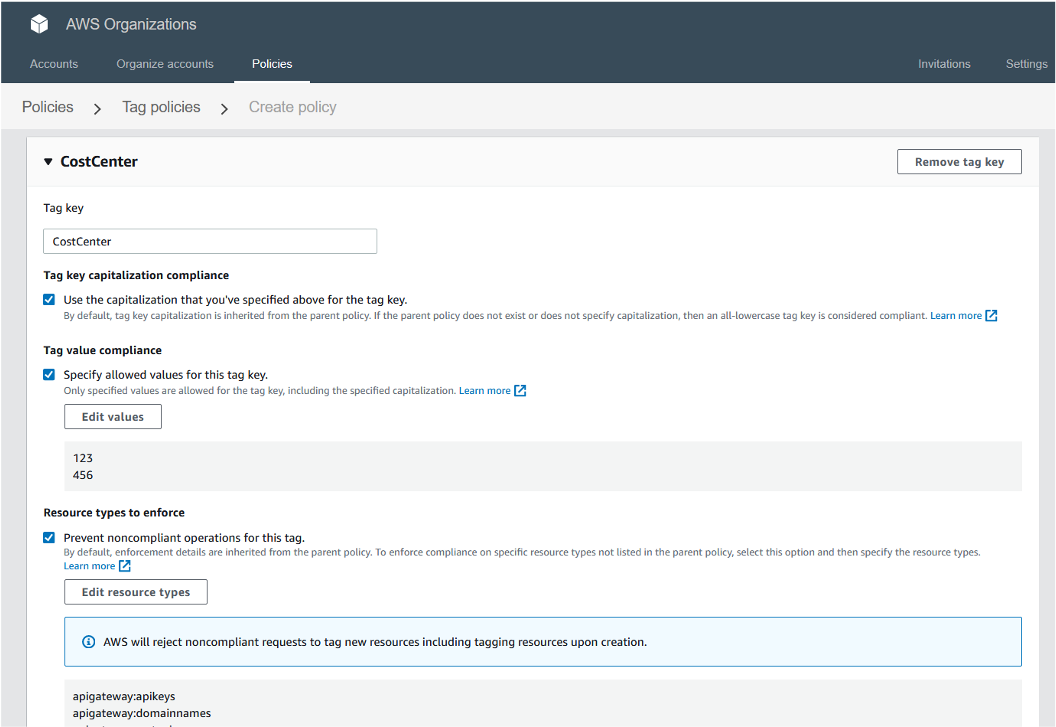Uncheck tag key capitalization compliance checkbox
The height and width of the screenshot is (727, 1056).
coord(49,300)
